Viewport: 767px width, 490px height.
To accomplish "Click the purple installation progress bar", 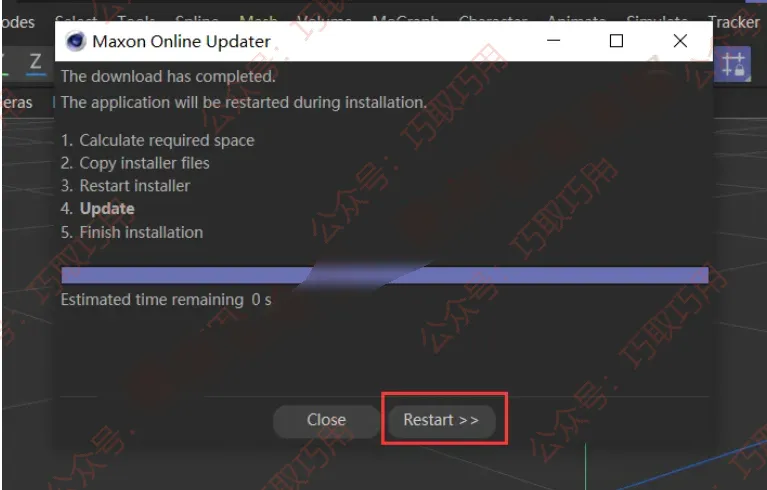I will click(384, 275).
